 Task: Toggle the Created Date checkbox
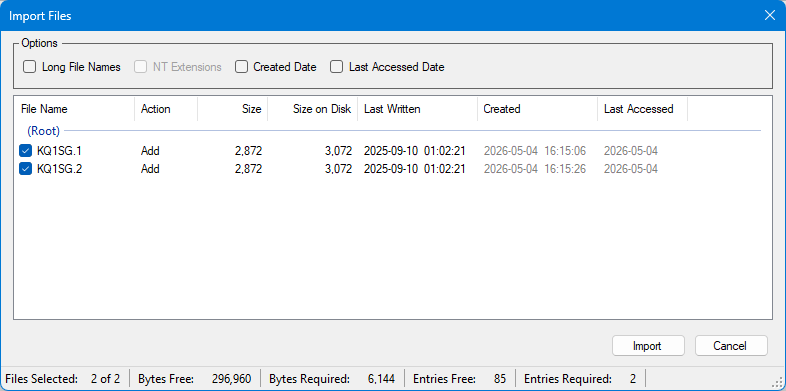click(x=241, y=67)
